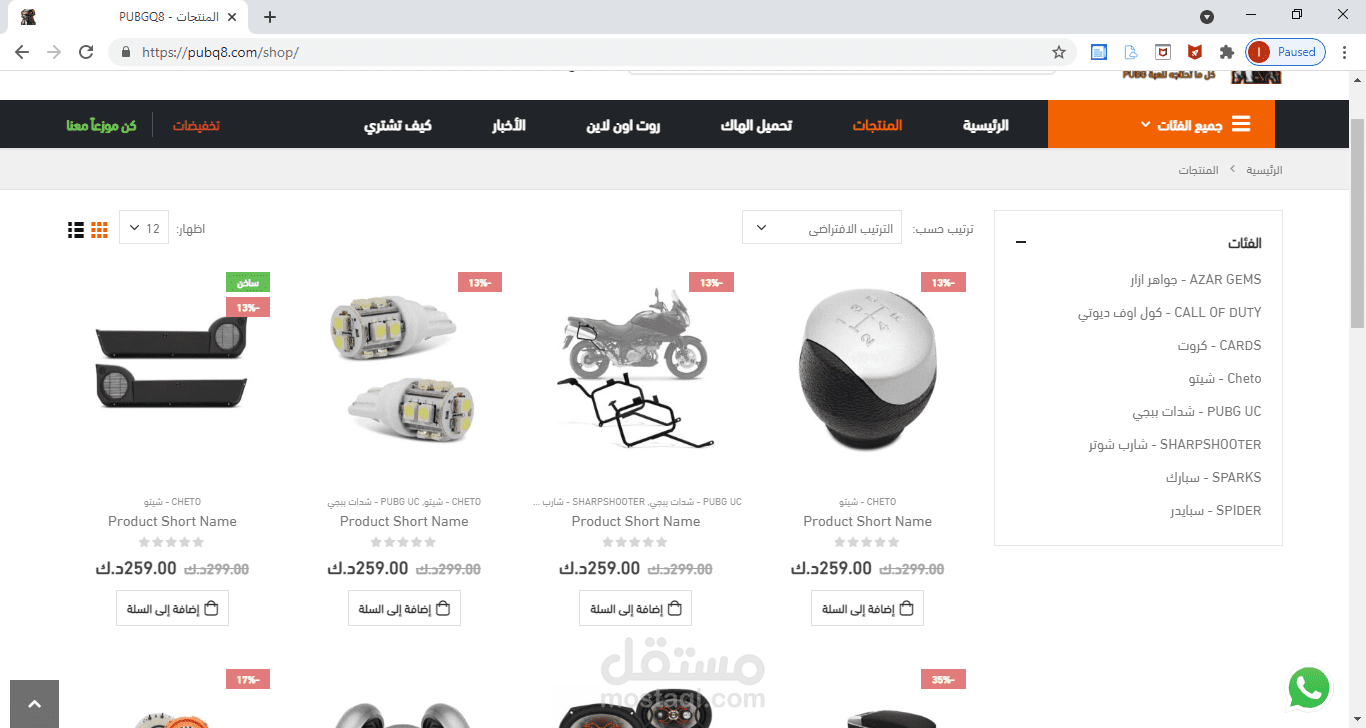
Task: Add the gear knob product to cart
Action: point(867,608)
